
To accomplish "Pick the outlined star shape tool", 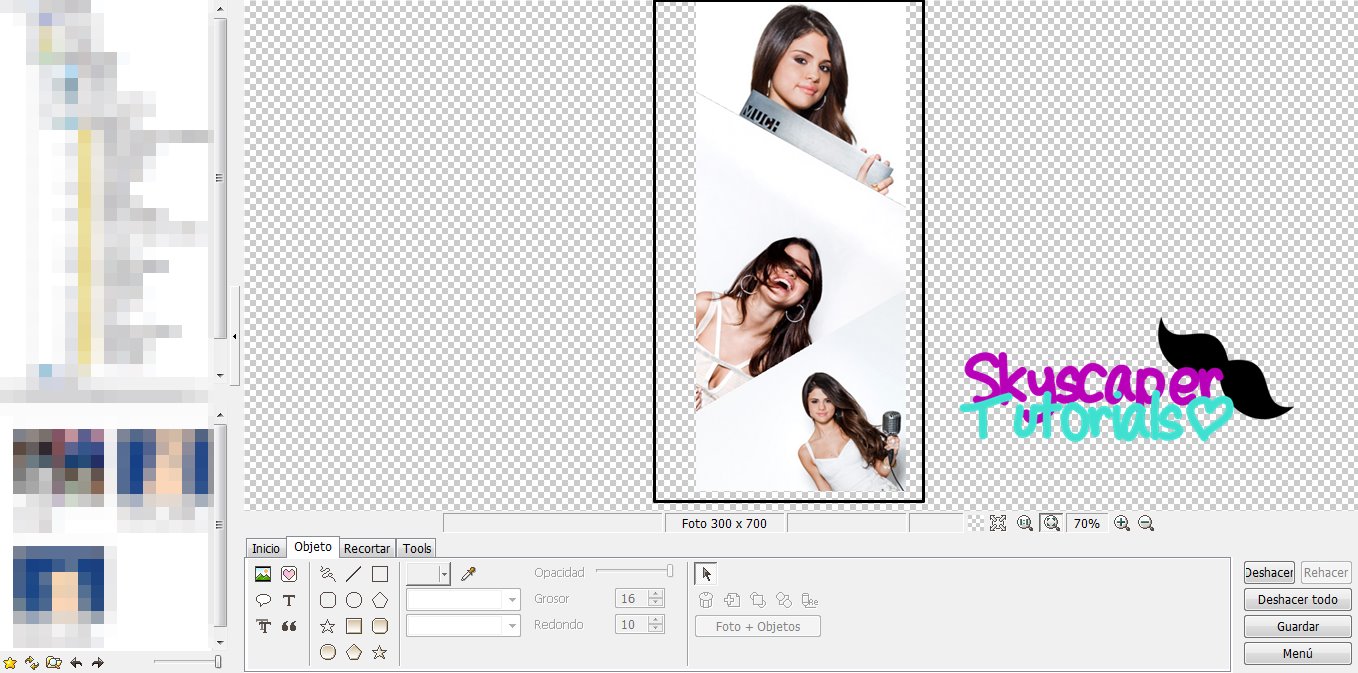I will pyautogui.click(x=327, y=626).
